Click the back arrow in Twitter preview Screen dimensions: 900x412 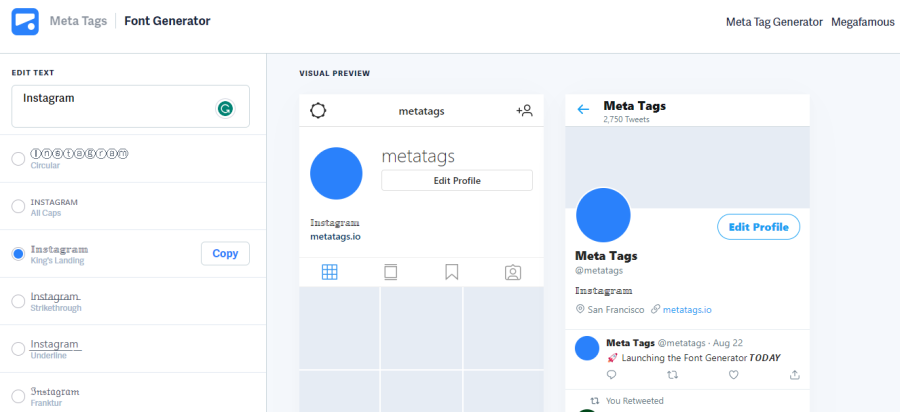pyautogui.click(x=583, y=110)
